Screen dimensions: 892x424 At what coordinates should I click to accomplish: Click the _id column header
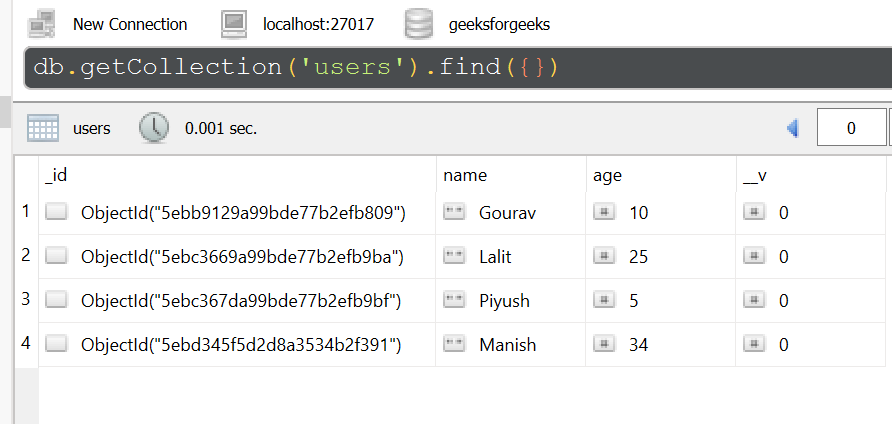point(56,175)
